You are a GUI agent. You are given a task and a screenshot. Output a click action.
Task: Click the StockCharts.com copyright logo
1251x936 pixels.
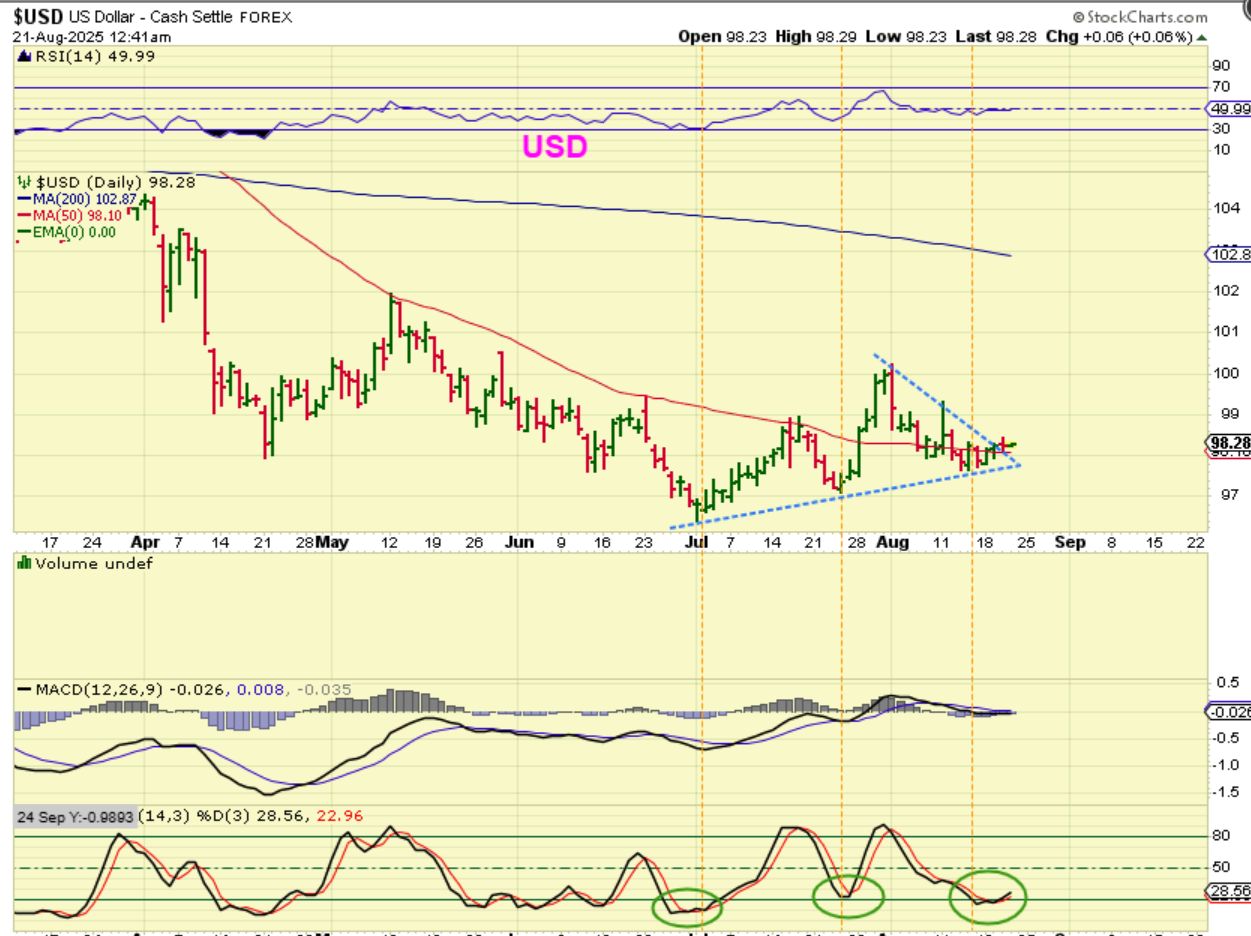(1138, 17)
